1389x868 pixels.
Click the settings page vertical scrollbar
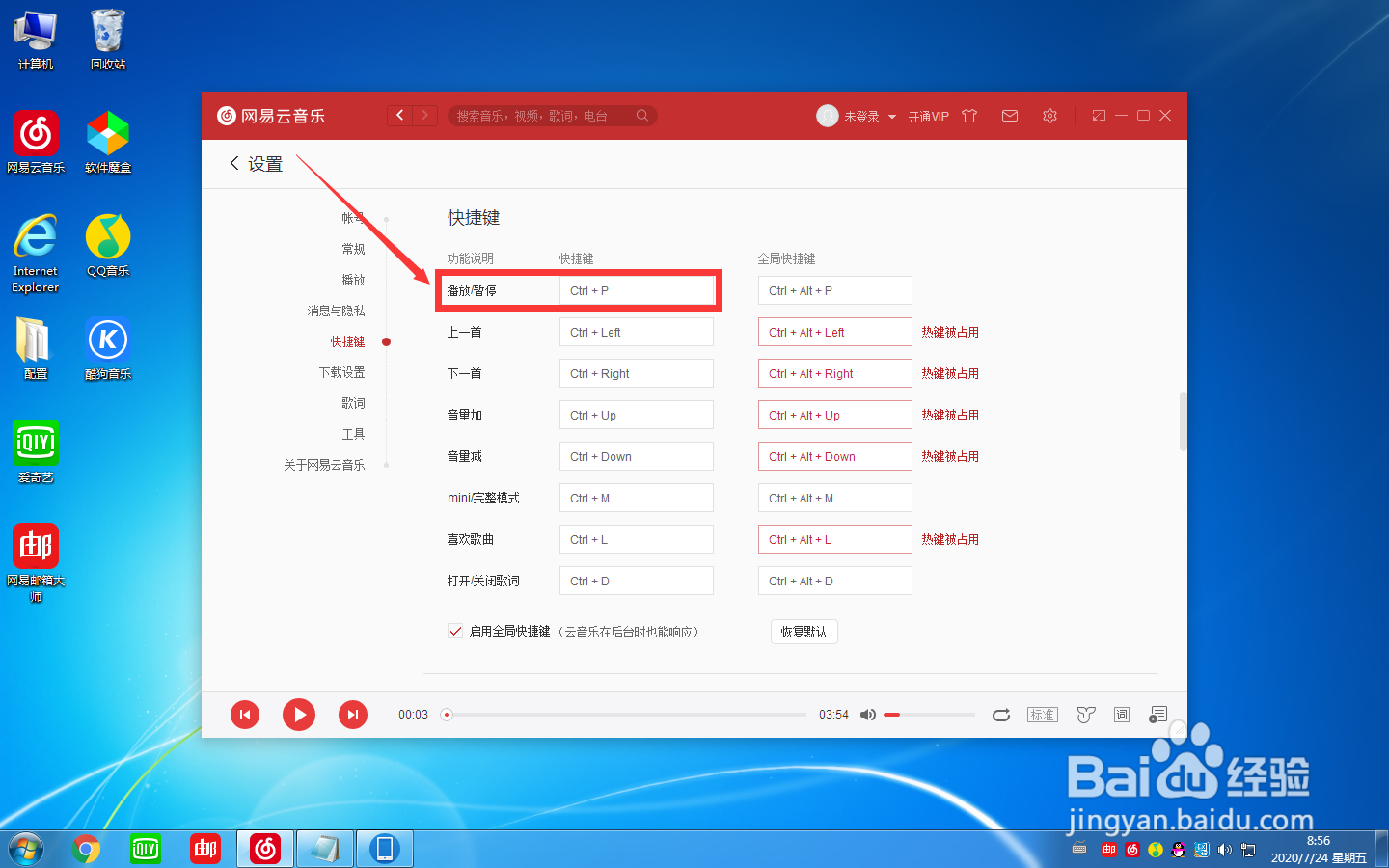pyautogui.click(x=1183, y=420)
